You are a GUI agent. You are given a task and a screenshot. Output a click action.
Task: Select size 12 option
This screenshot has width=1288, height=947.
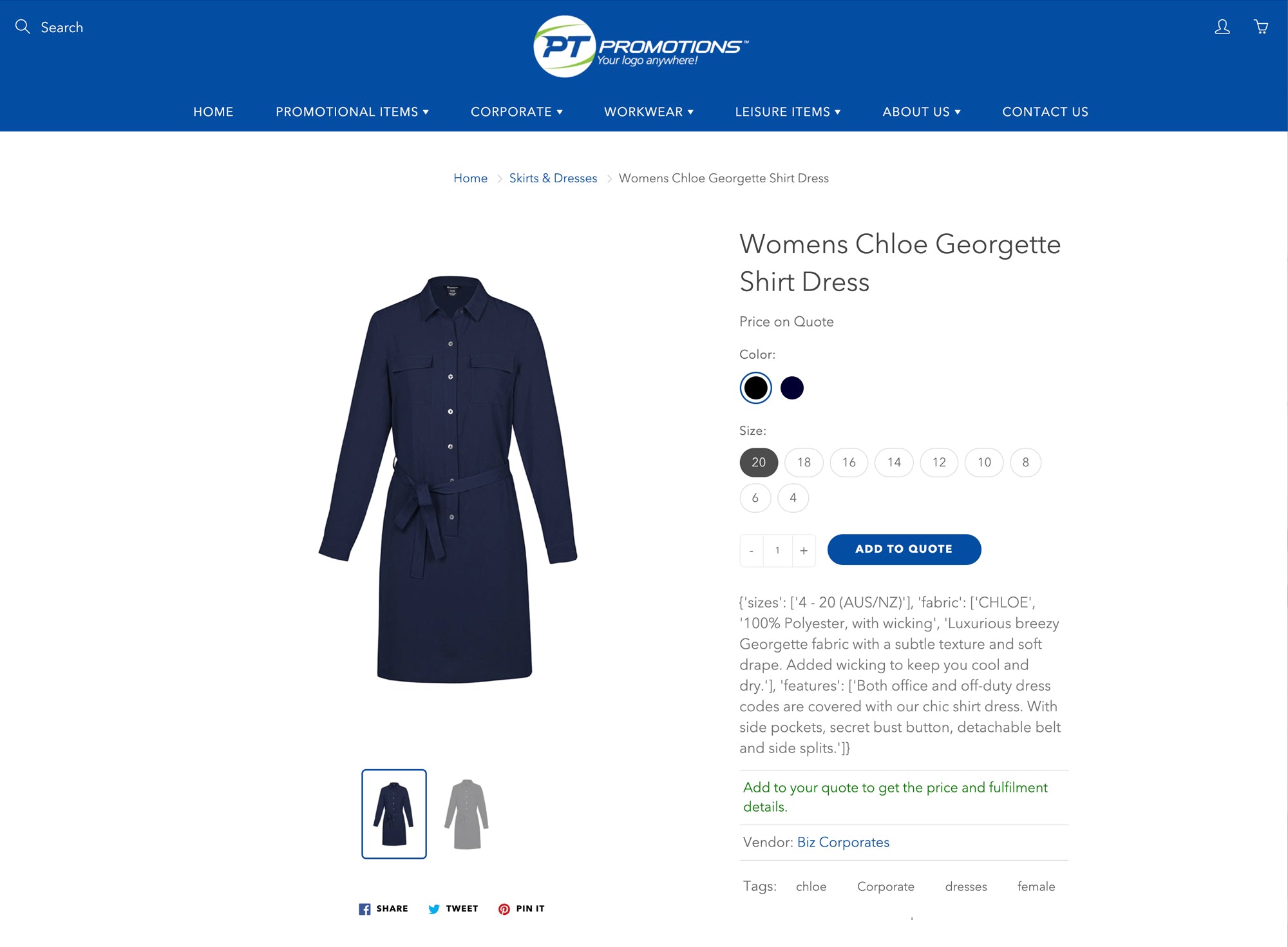[939, 463]
